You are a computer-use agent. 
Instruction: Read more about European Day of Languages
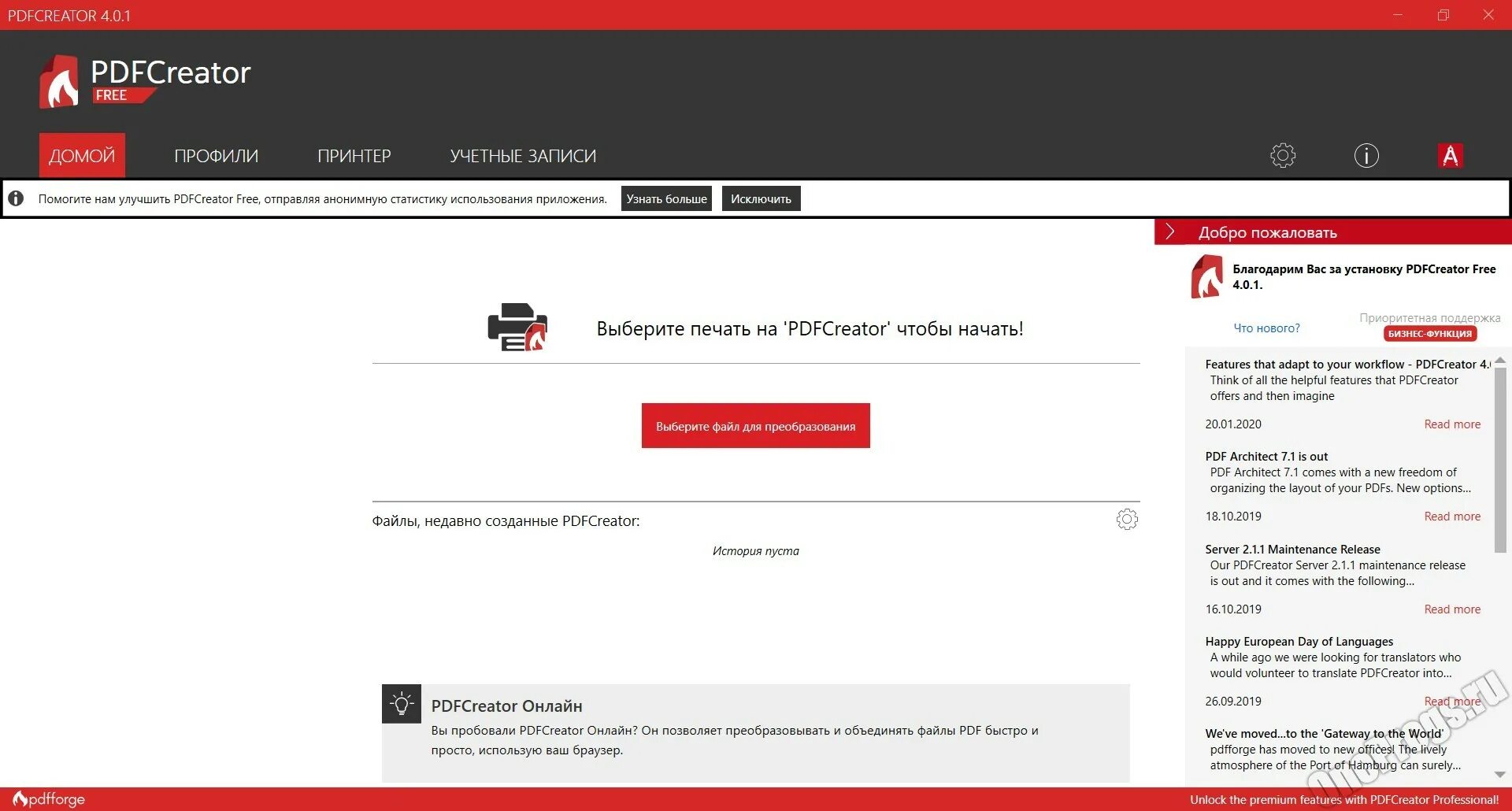1452,702
